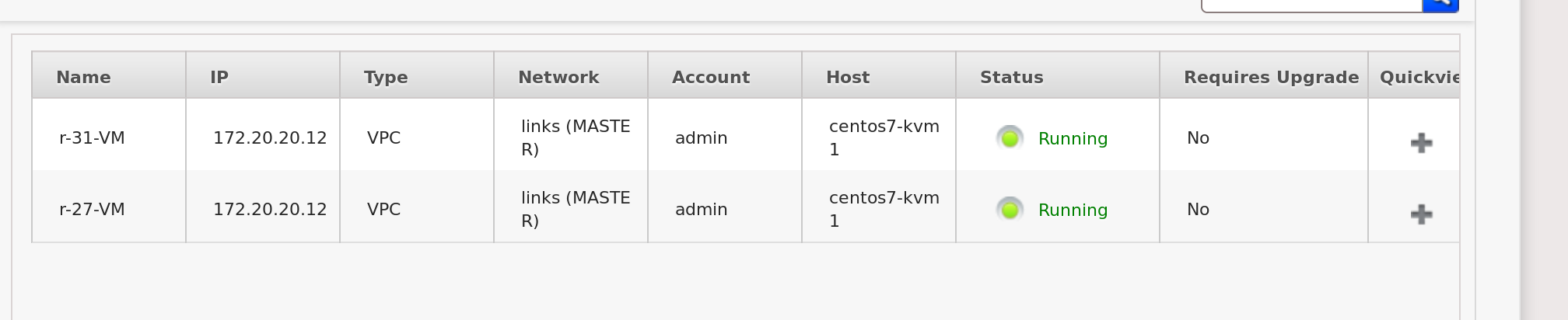Viewport: 1568px width, 320px height.
Task: Sort table by Name column header
Action: click(x=83, y=77)
